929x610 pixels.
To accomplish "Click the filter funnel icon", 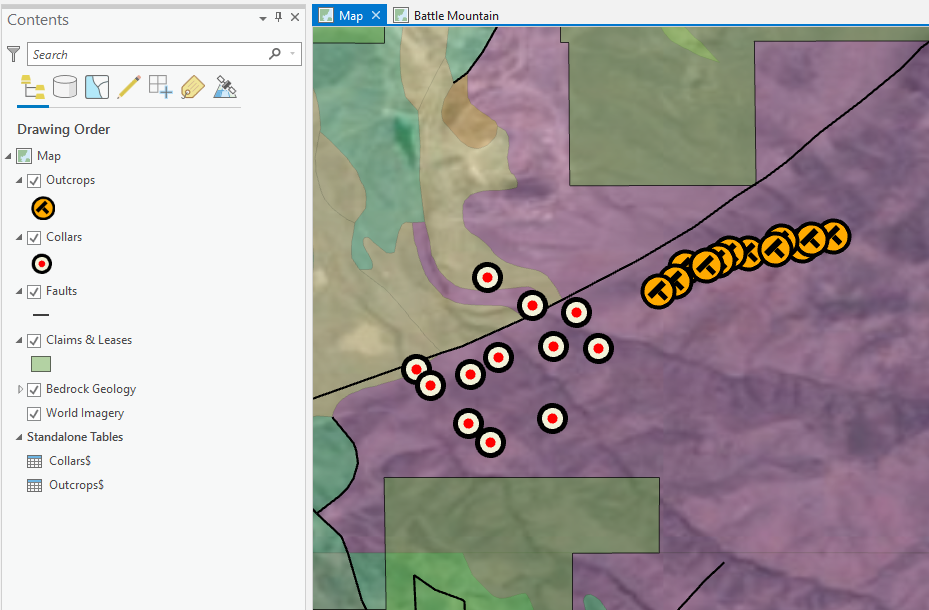I will point(13,54).
